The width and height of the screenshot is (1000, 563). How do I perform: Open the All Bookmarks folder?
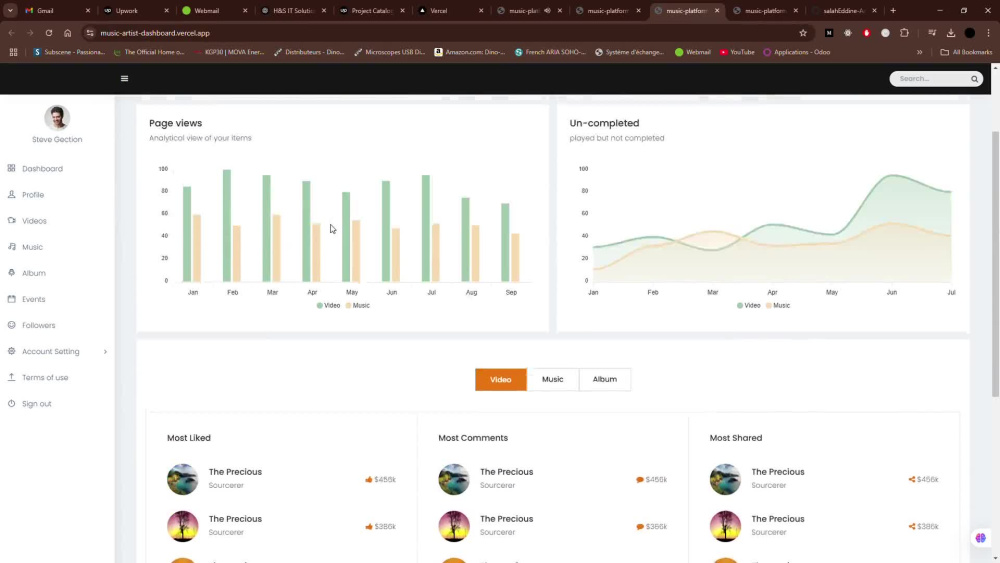pos(966,52)
